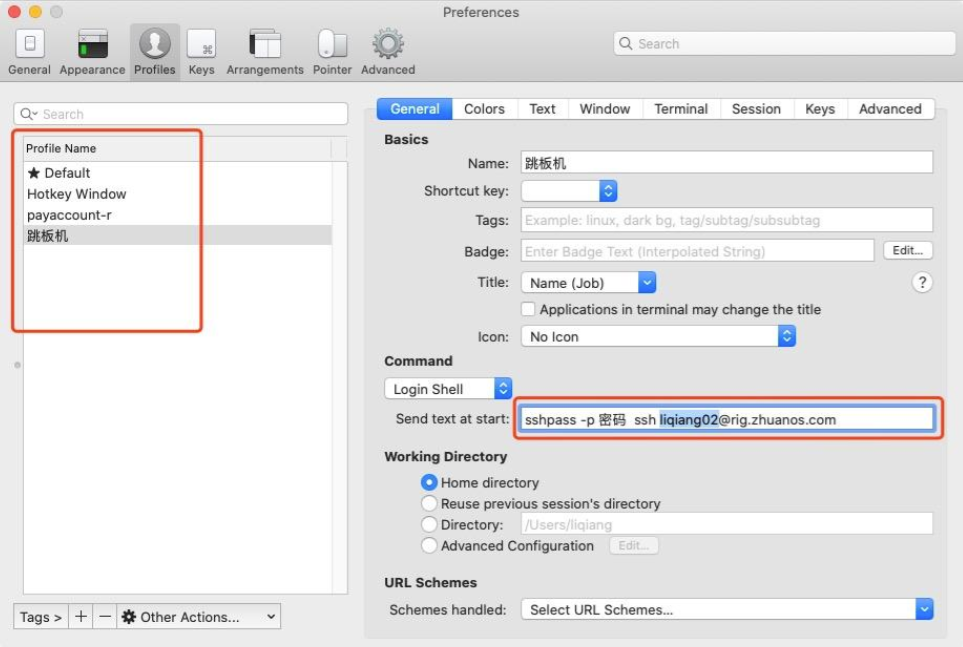Open the Login Shell command dropdown
The height and width of the screenshot is (647, 963).
point(448,389)
